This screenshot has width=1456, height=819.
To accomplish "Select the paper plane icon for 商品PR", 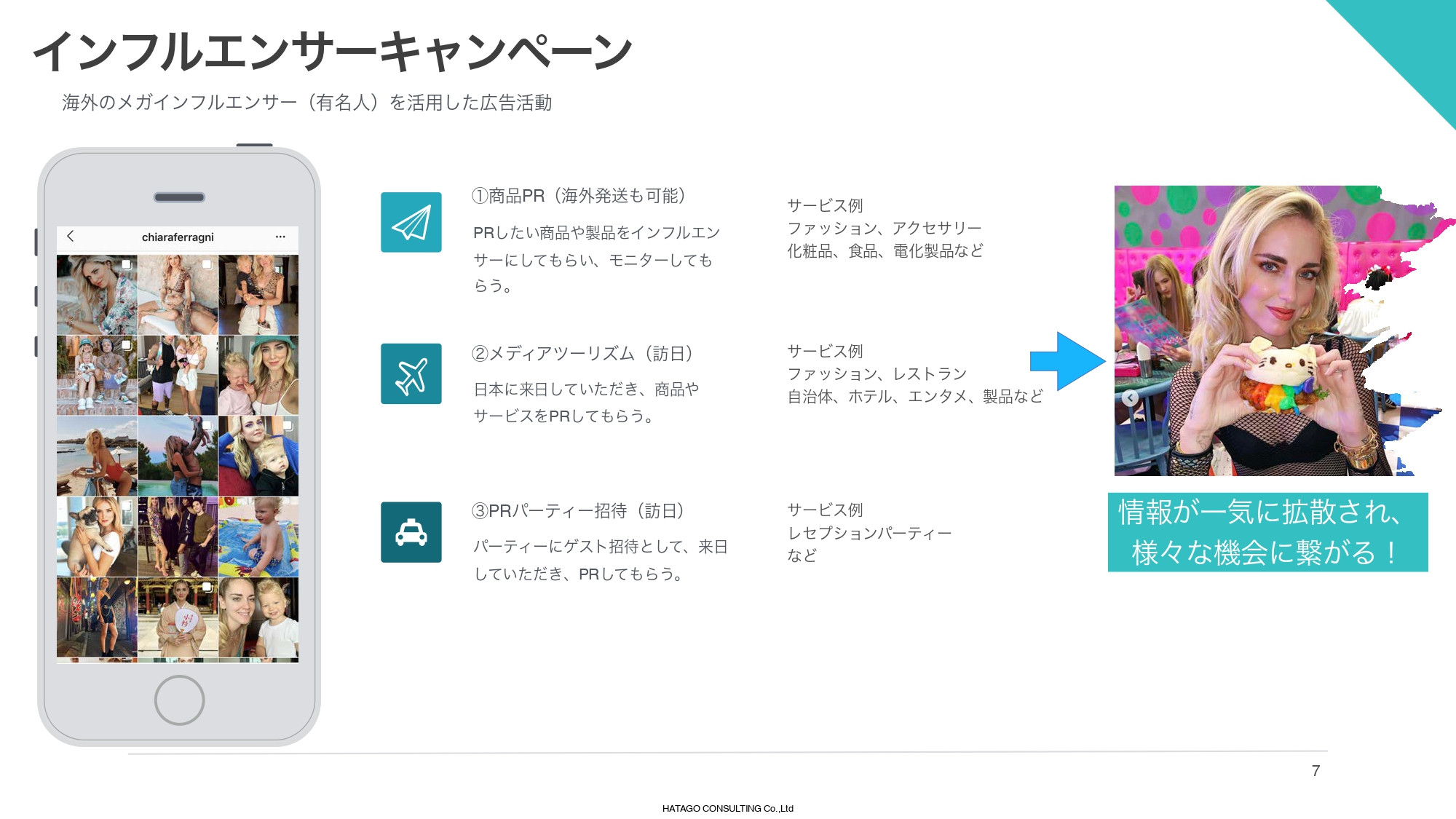I will [x=411, y=222].
